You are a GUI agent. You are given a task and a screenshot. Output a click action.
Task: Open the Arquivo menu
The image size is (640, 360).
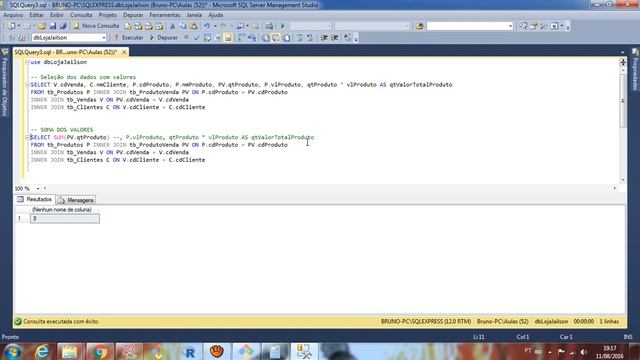tap(13, 15)
